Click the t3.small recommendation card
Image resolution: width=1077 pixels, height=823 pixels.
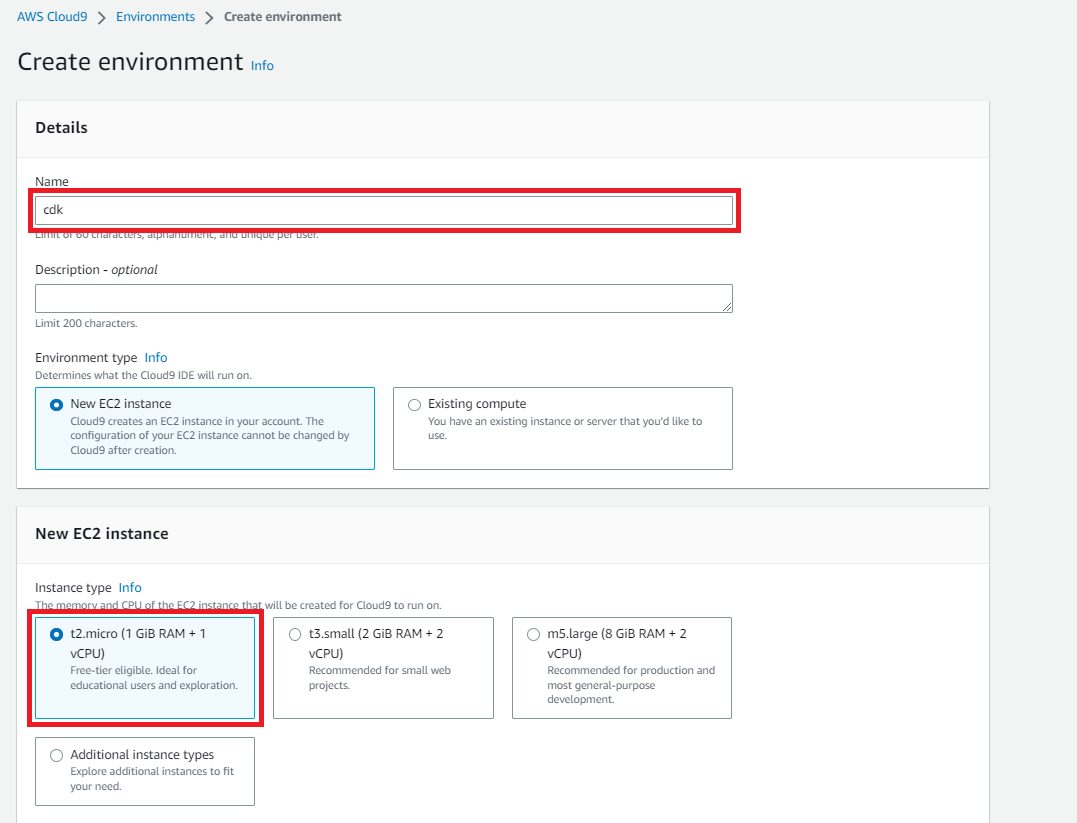coord(383,667)
